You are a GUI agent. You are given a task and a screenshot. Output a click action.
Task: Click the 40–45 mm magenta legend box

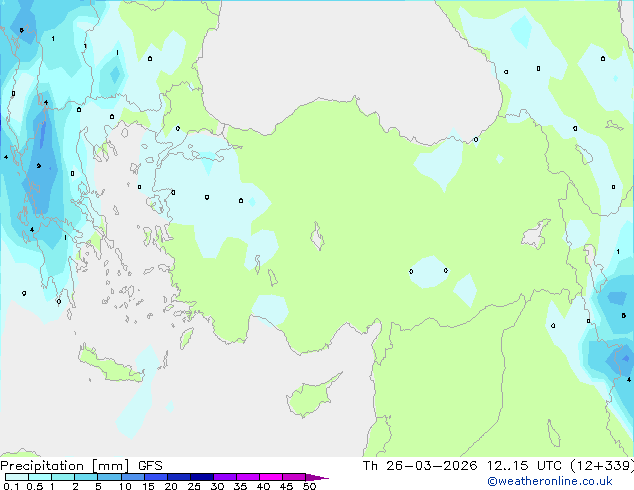coord(271,477)
